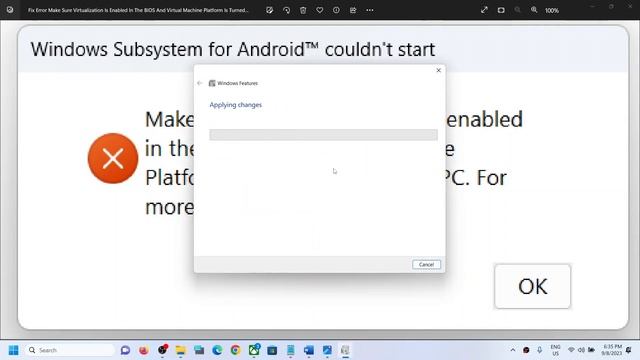Open notifications bell in the tray
The width and height of the screenshot is (640, 360).
(x=629, y=350)
